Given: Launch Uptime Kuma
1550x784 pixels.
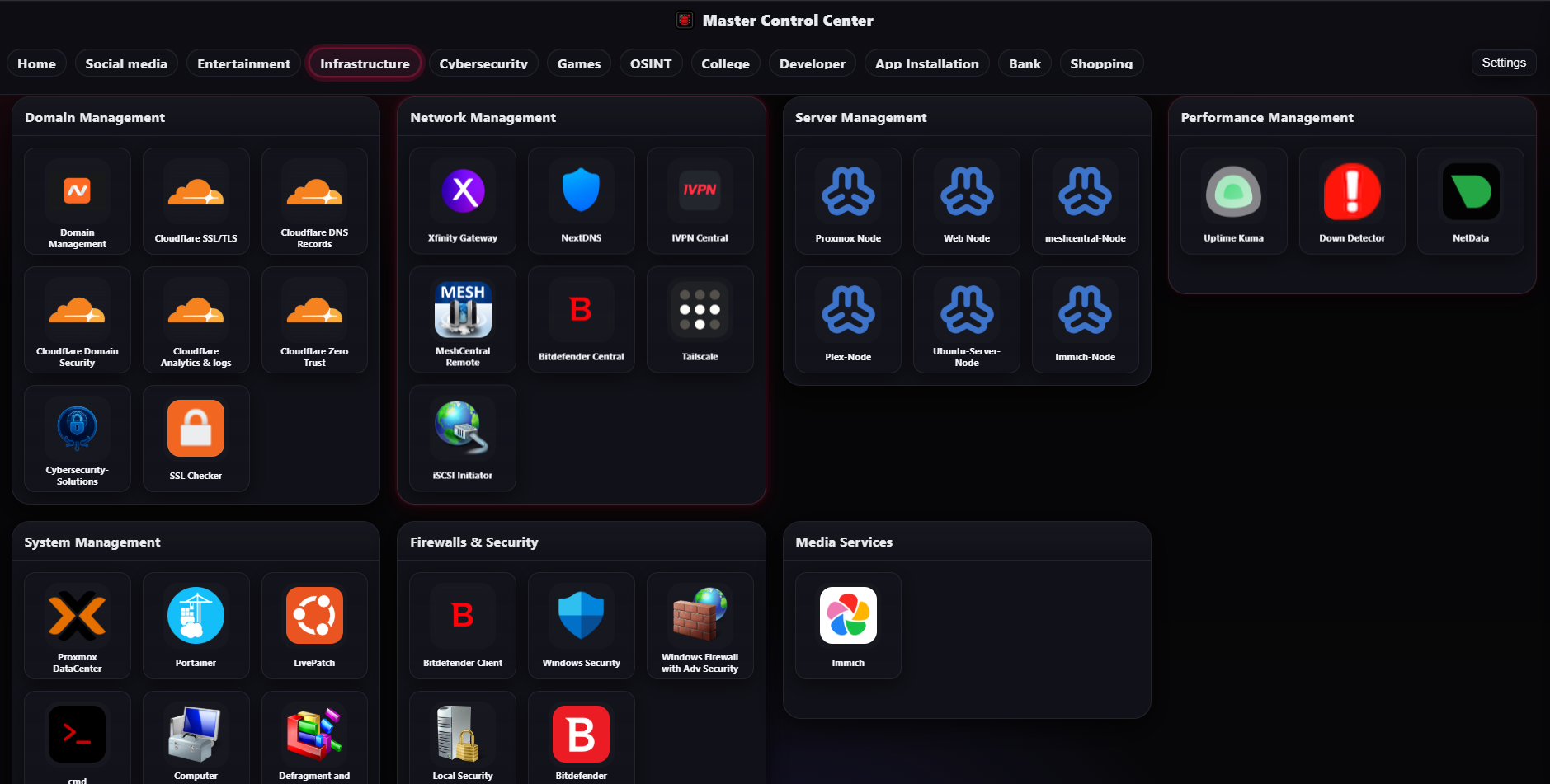Looking at the screenshot, I should click(1234, 201).
